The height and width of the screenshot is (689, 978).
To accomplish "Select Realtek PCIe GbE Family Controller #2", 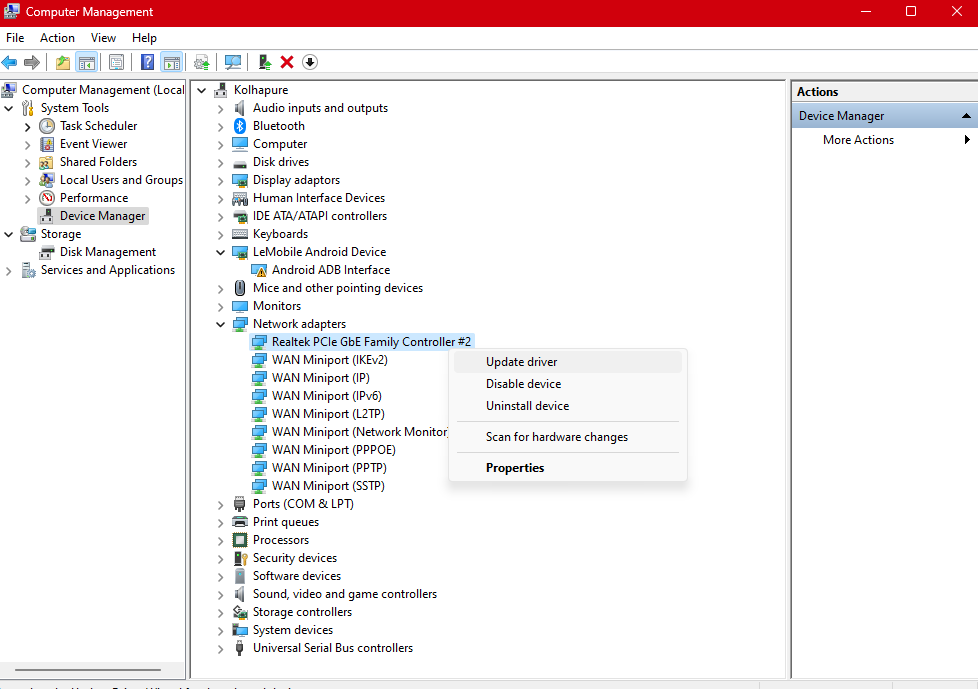I will 361,342.
